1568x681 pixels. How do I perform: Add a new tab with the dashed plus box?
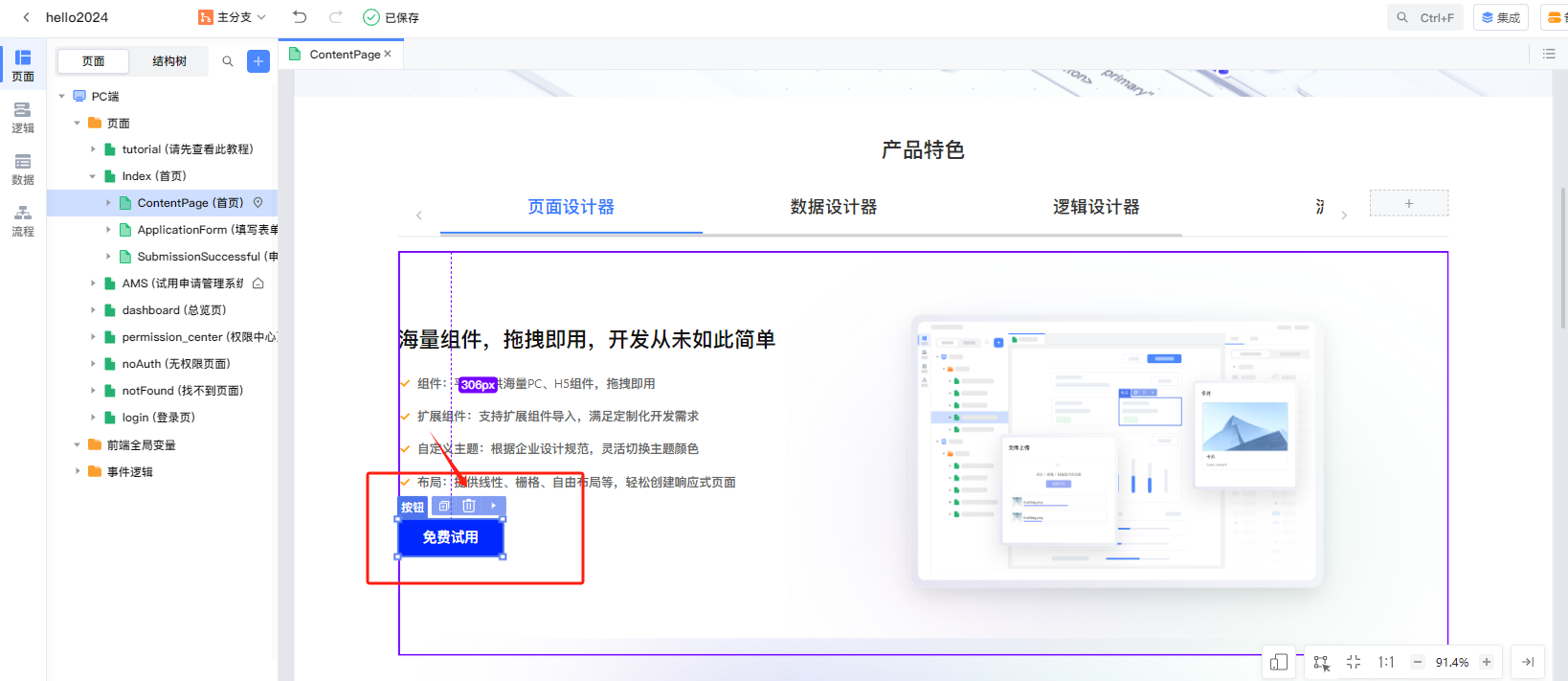point(1409,203)
